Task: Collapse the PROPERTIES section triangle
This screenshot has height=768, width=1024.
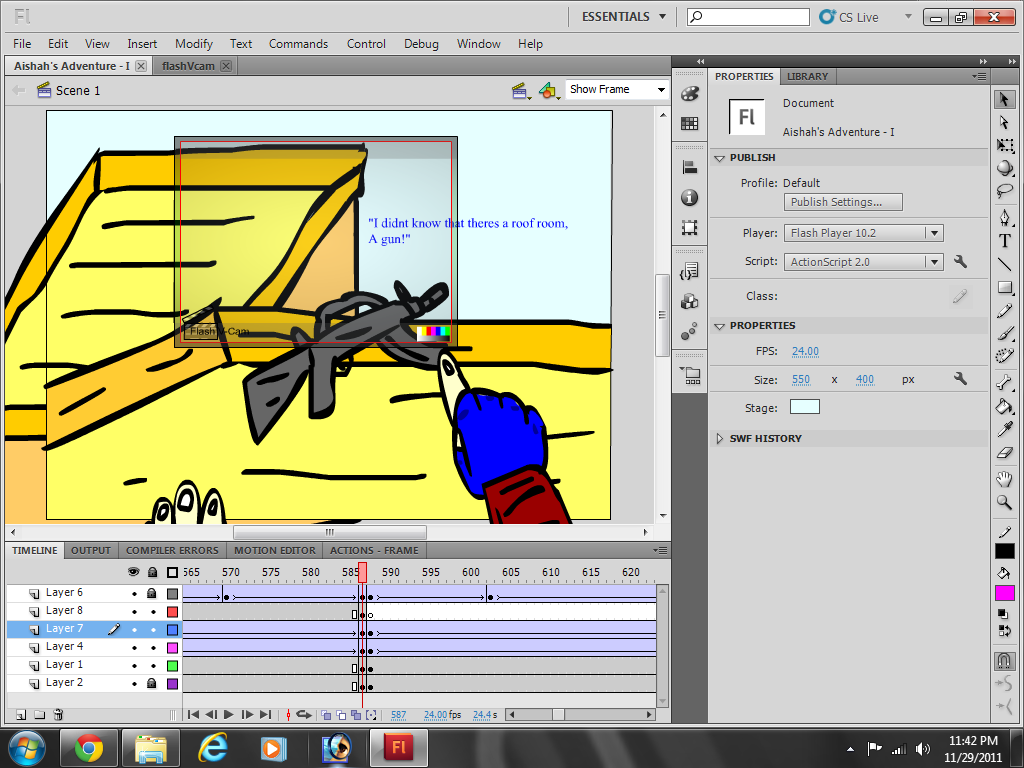Action: tap(720, 326)
